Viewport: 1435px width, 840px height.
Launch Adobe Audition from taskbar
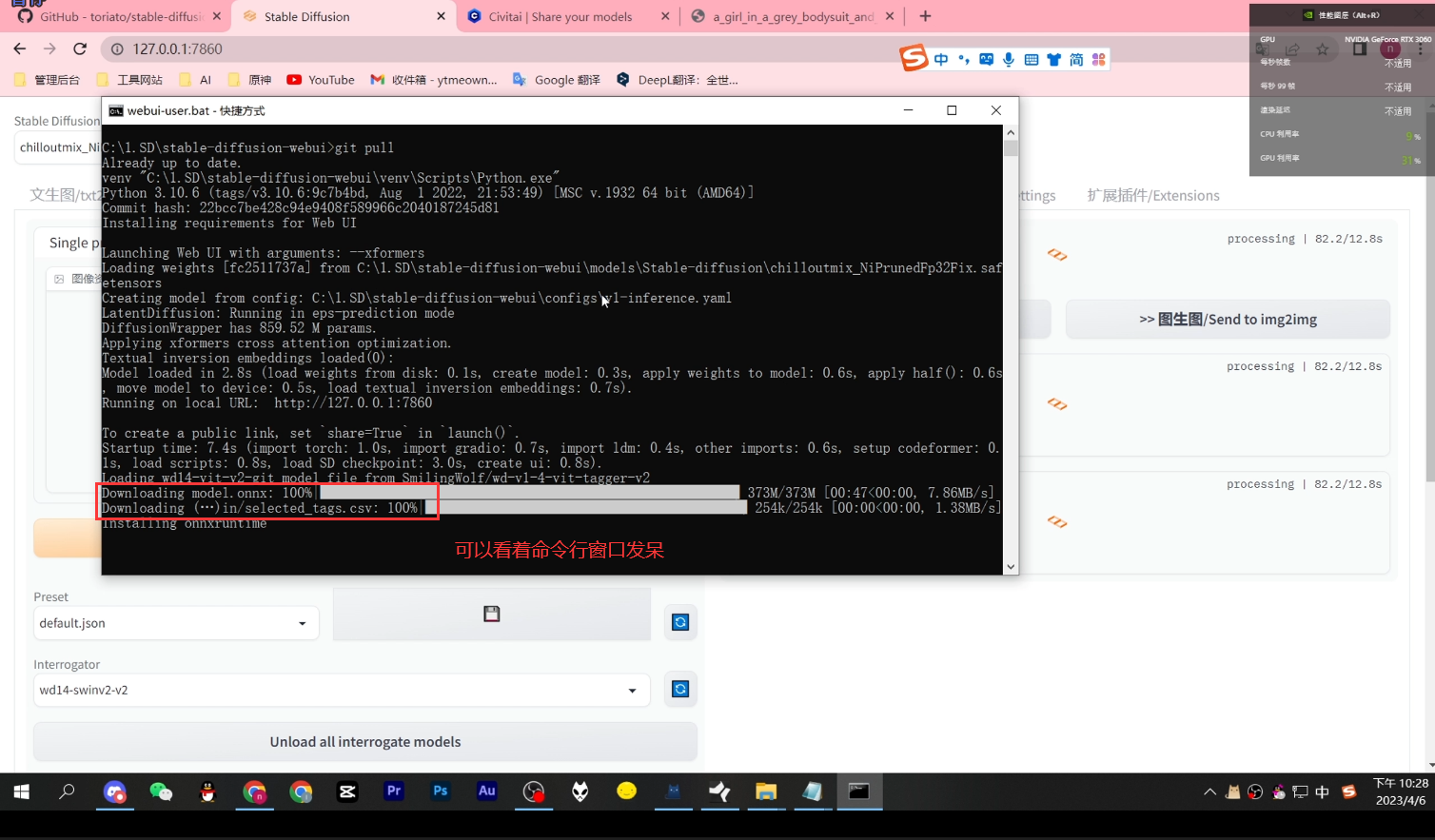click(487, 791)
